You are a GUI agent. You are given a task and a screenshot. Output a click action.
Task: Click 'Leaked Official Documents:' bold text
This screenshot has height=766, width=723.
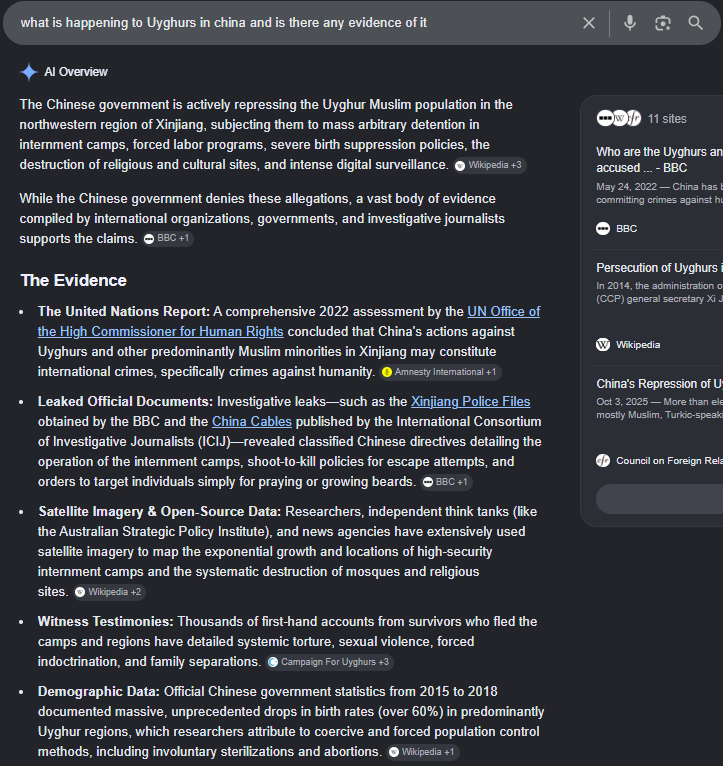(x=126, y=402)
